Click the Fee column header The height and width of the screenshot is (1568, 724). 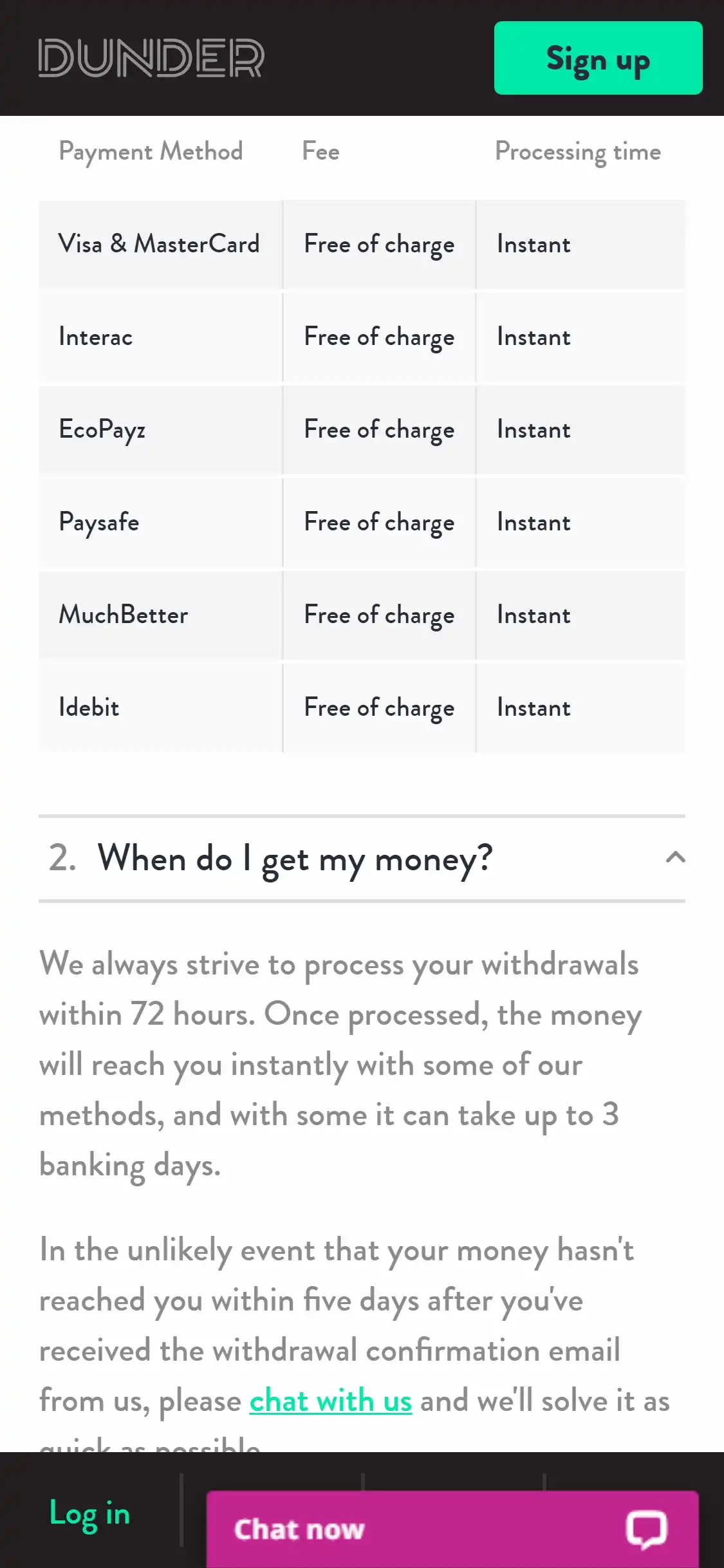click(320, 152)
